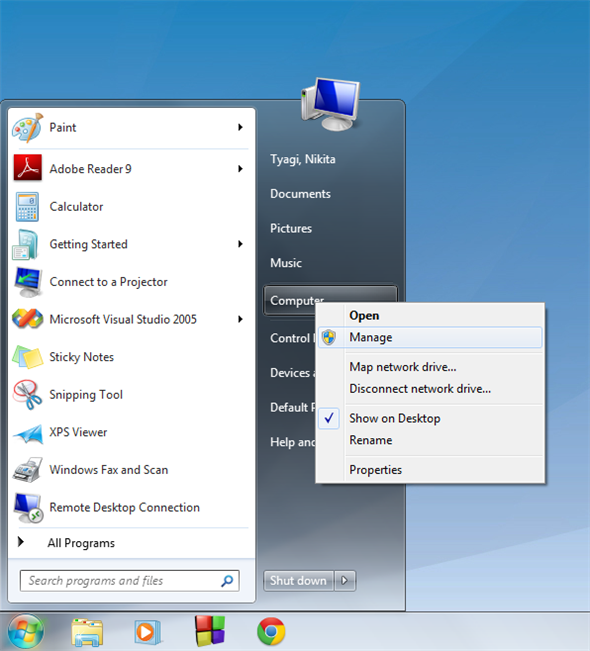Image resolution: width=590 pixels, height=651 pixels.
Task: Open the Help and Support entry
Action: point(292,442)
